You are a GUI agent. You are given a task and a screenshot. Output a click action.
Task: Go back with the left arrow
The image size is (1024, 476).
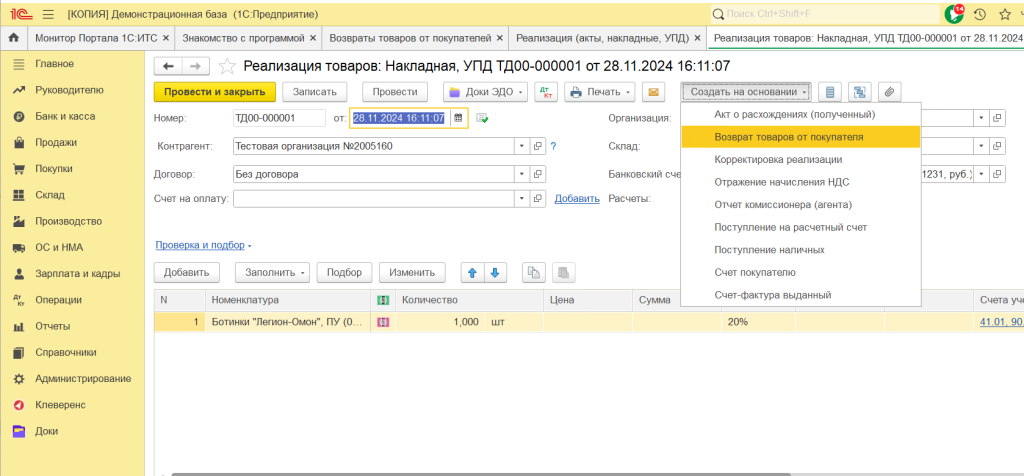tap(168, 66)
